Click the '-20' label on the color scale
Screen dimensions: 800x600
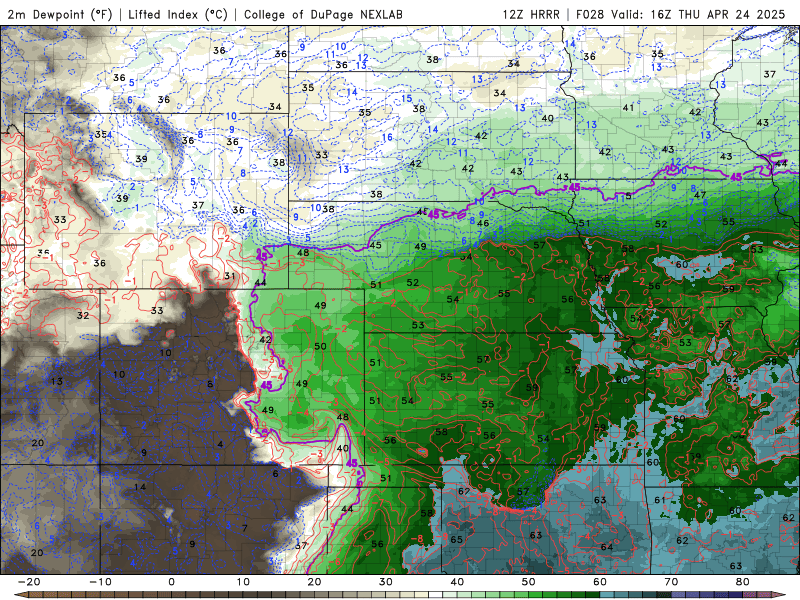29,582
